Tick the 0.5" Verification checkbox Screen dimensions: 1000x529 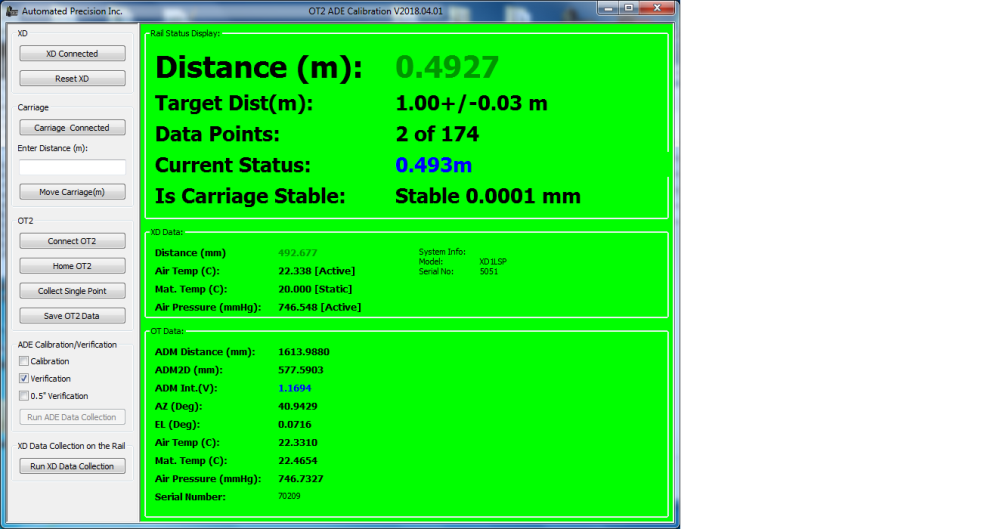coord(24,396)
